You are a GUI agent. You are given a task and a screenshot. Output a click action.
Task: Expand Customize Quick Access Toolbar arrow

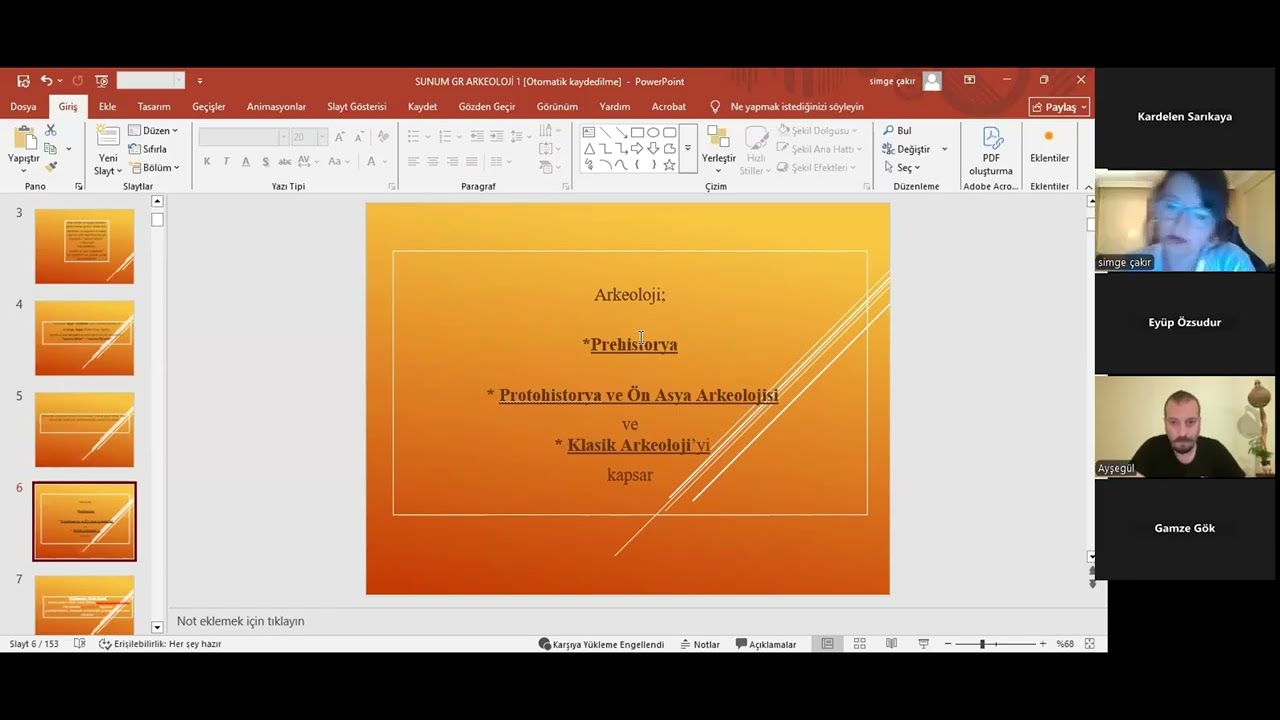[200, 81]
